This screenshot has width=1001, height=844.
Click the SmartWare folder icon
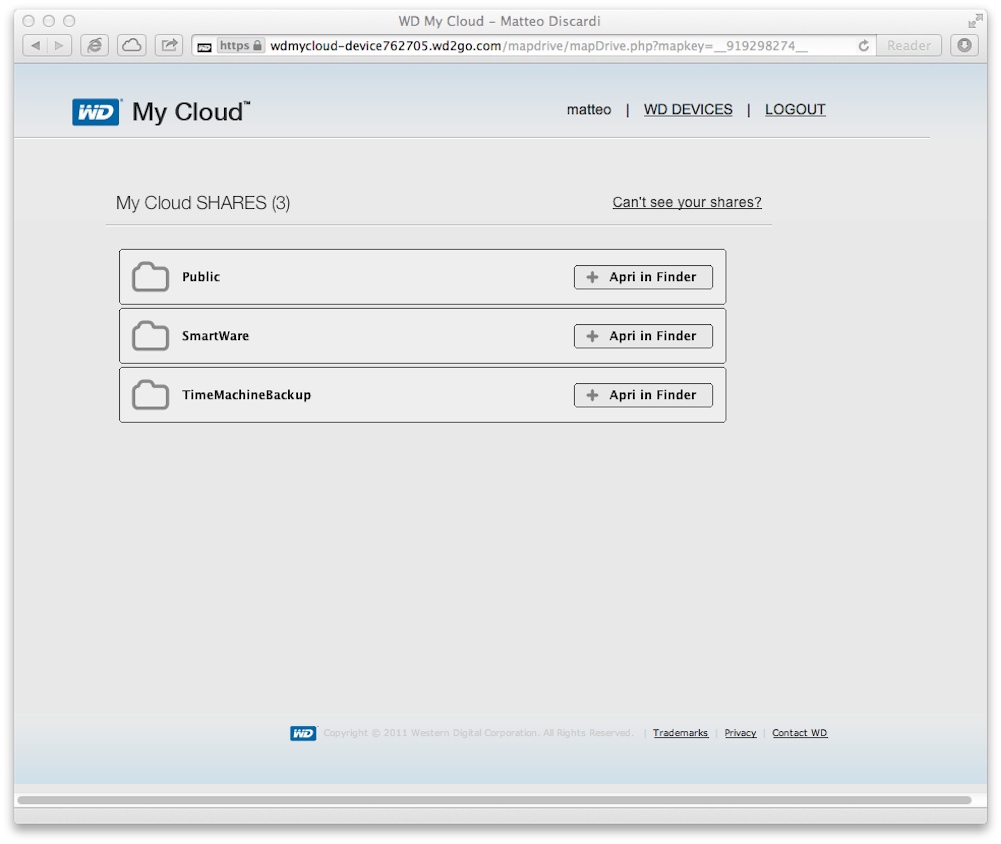click(x=151, y=336)
